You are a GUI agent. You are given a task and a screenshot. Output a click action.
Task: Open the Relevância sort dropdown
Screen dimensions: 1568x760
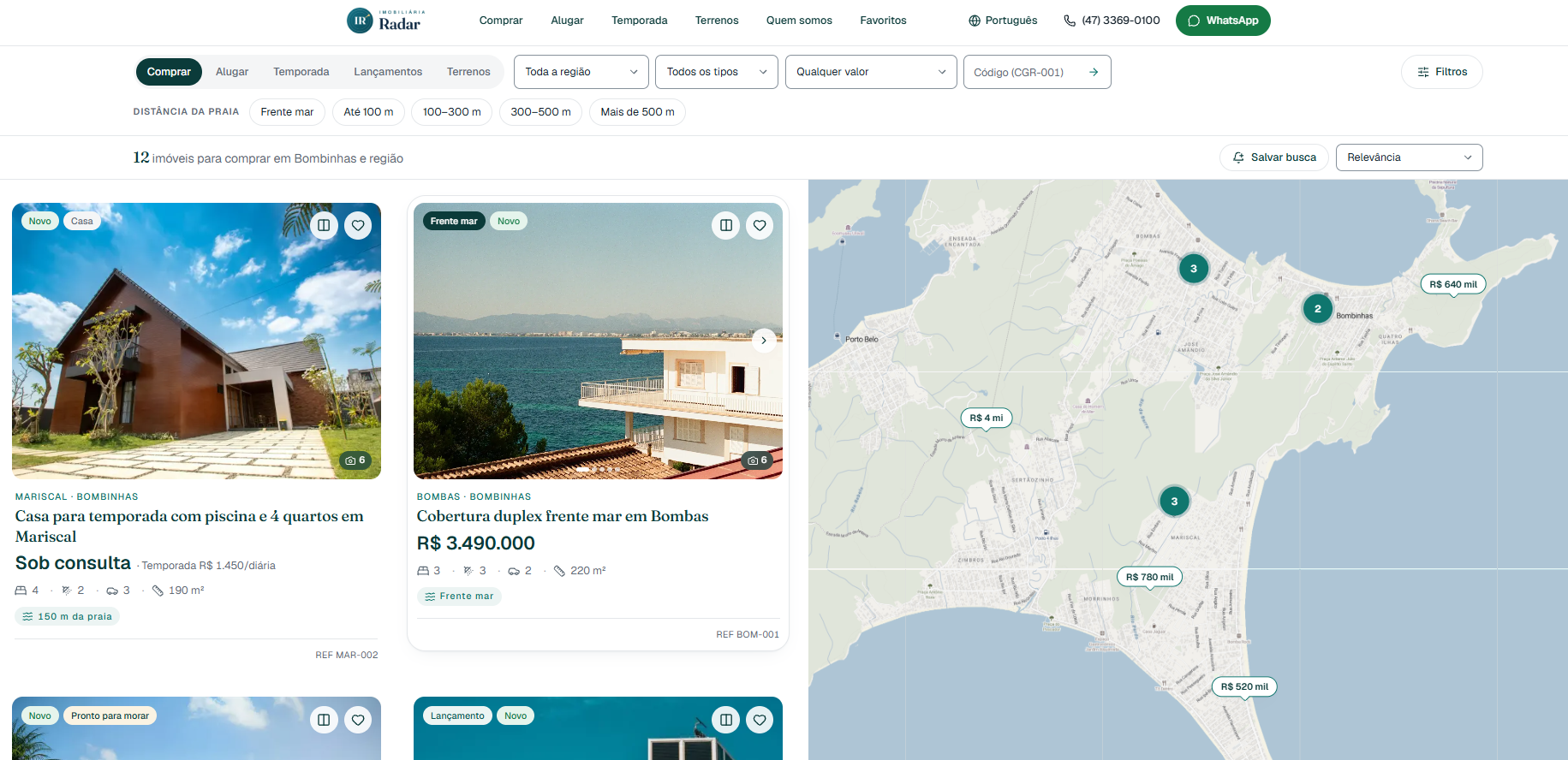point(1409,157)
